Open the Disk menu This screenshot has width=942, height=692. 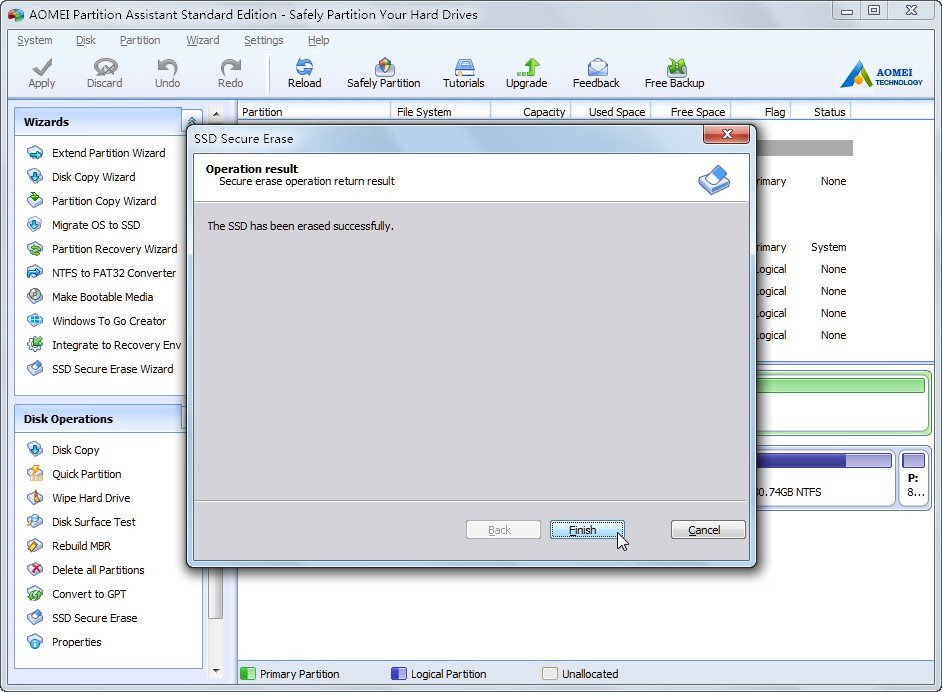click(x=85, y=40)
